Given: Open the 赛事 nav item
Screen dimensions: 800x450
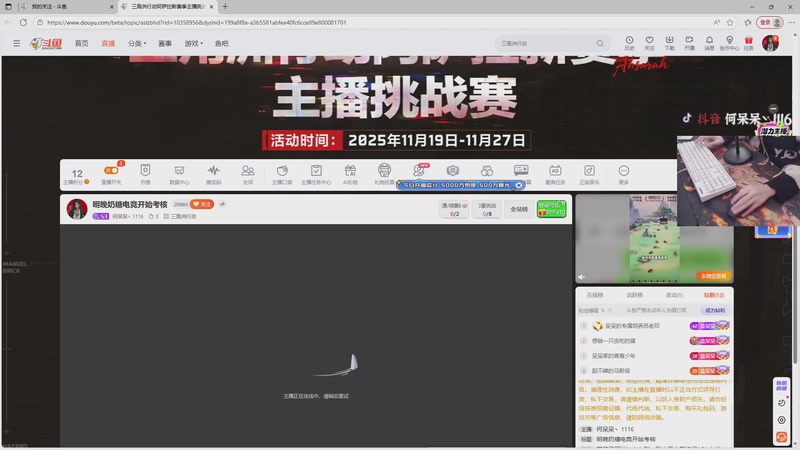Looking at the screenshot, I should pos(165,43).
